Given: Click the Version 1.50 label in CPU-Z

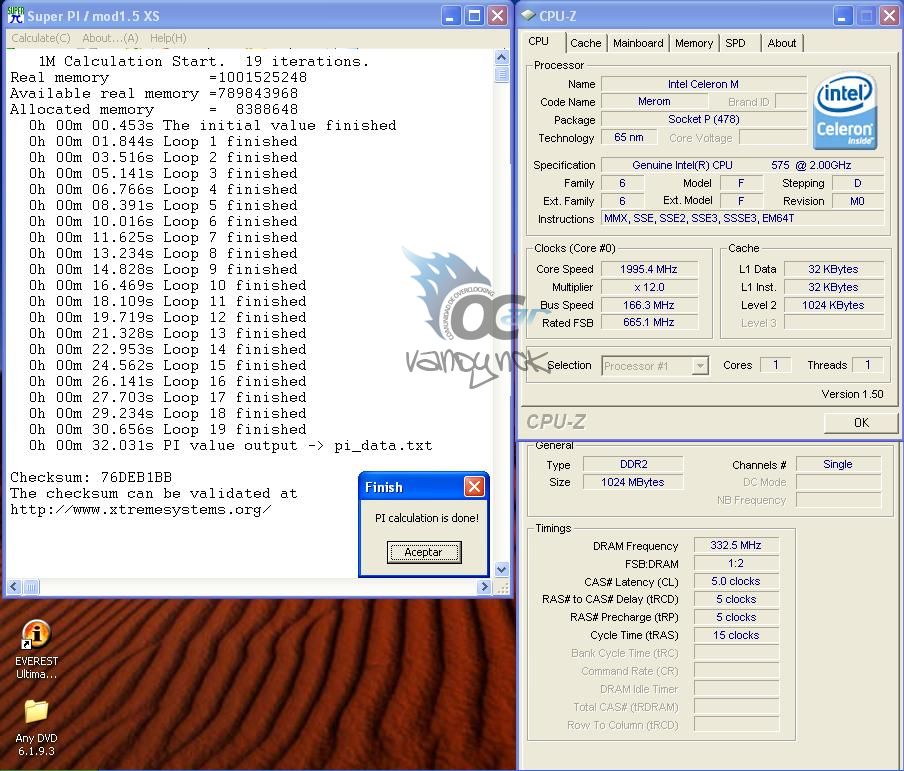Looking at the screenshot, I should (852, 394).
